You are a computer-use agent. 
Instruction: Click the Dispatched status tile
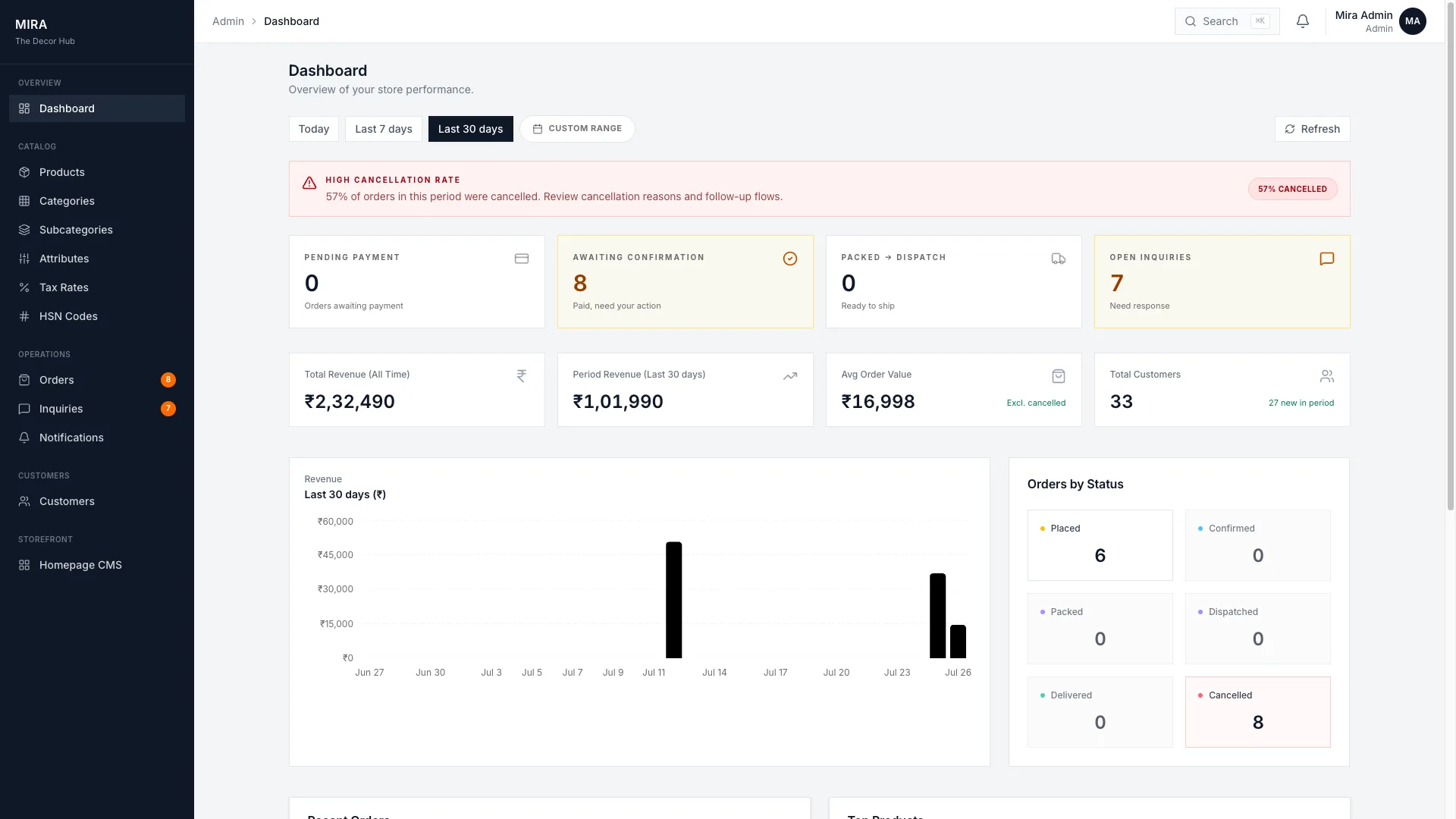click(x=1257, y=628)
